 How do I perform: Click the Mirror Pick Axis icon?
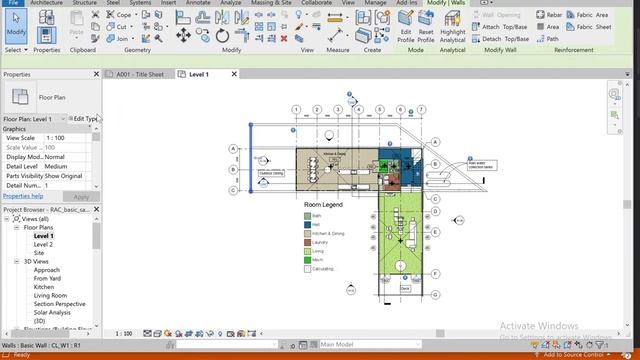(x=222, y=18)
